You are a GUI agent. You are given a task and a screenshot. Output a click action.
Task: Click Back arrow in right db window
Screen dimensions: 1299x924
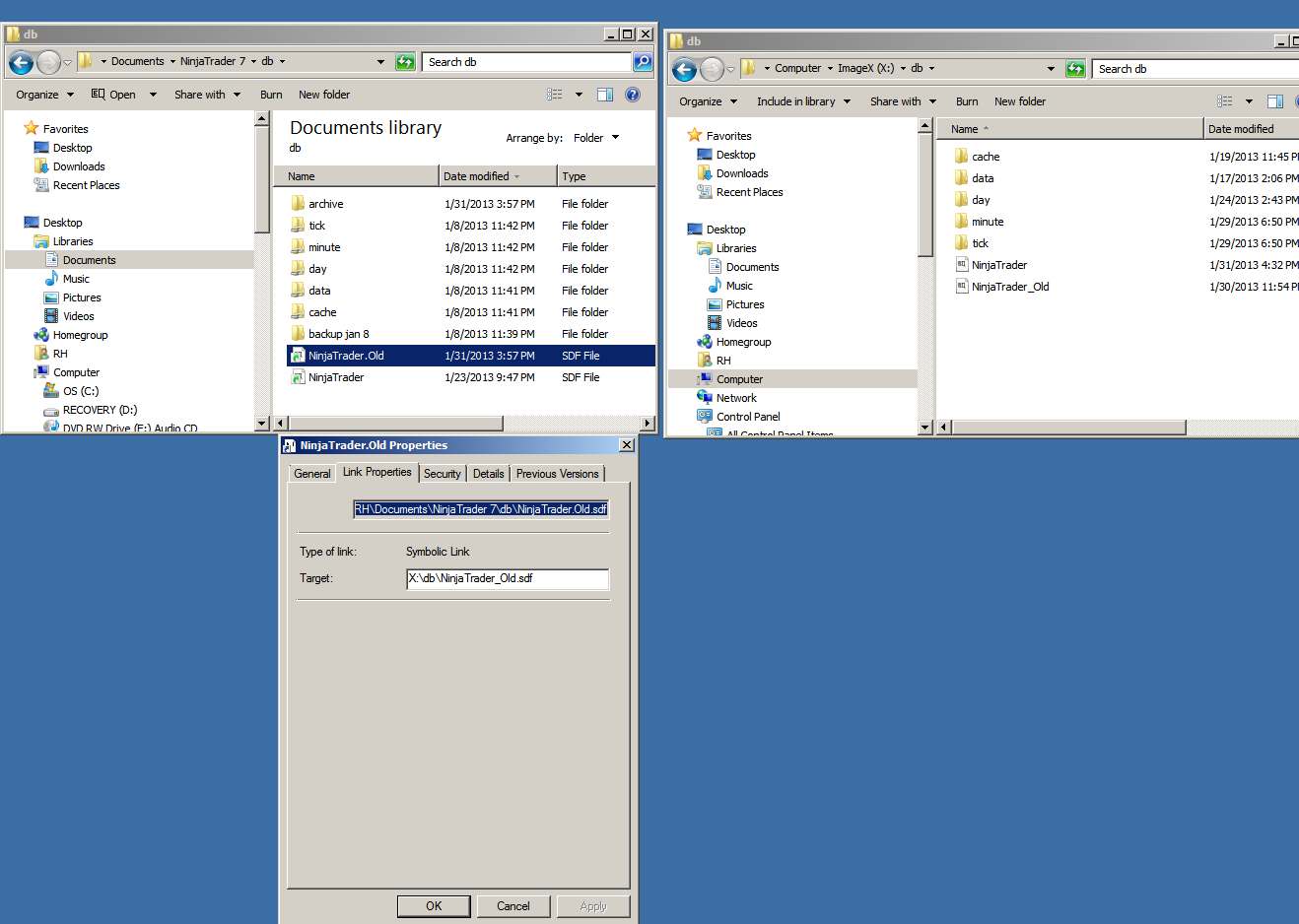click(x=684, y=69)
